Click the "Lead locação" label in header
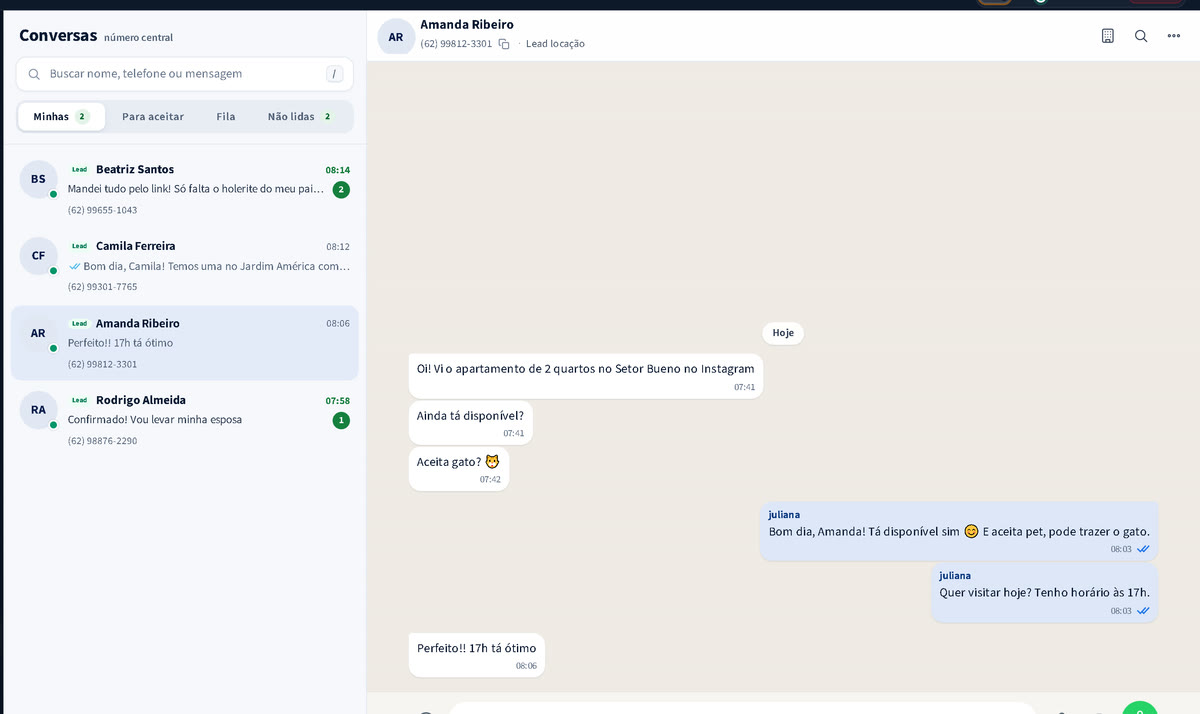 coord(555,44)
